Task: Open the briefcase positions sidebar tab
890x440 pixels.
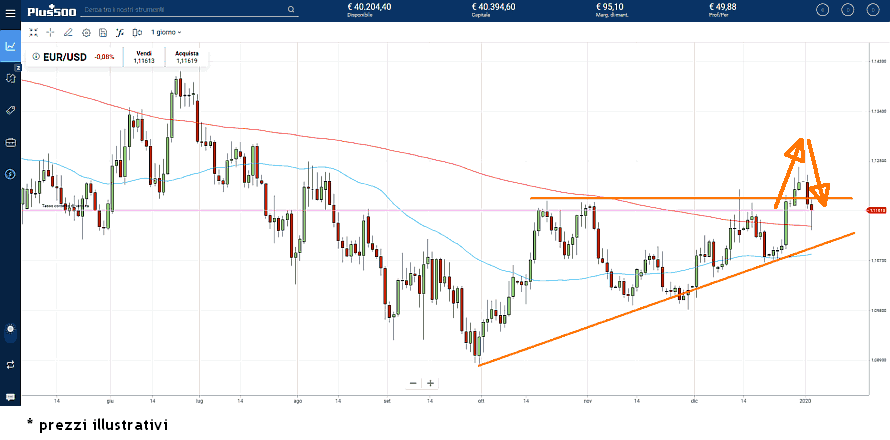Action: coord(10,142)
